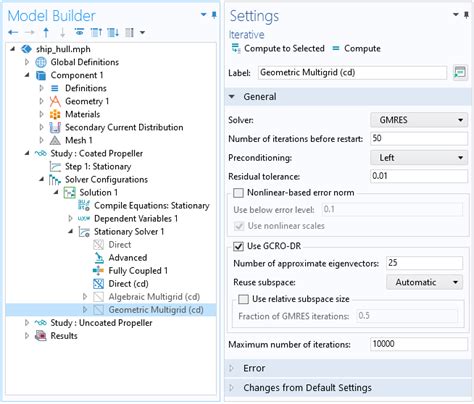The height and width of the screenshot is (404, 474).
Task: Open the Reuse subspace Automatic dropdown
Action: (x=424, y=282)
